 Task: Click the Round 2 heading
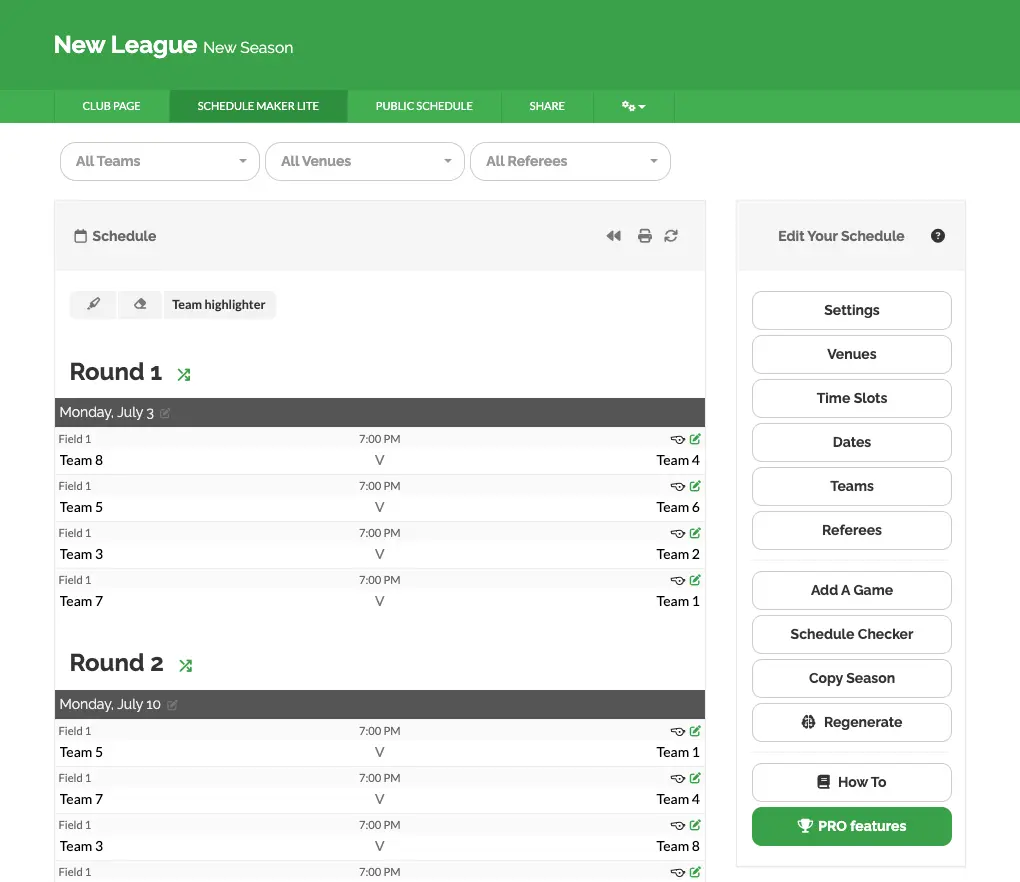click(116, 663)
